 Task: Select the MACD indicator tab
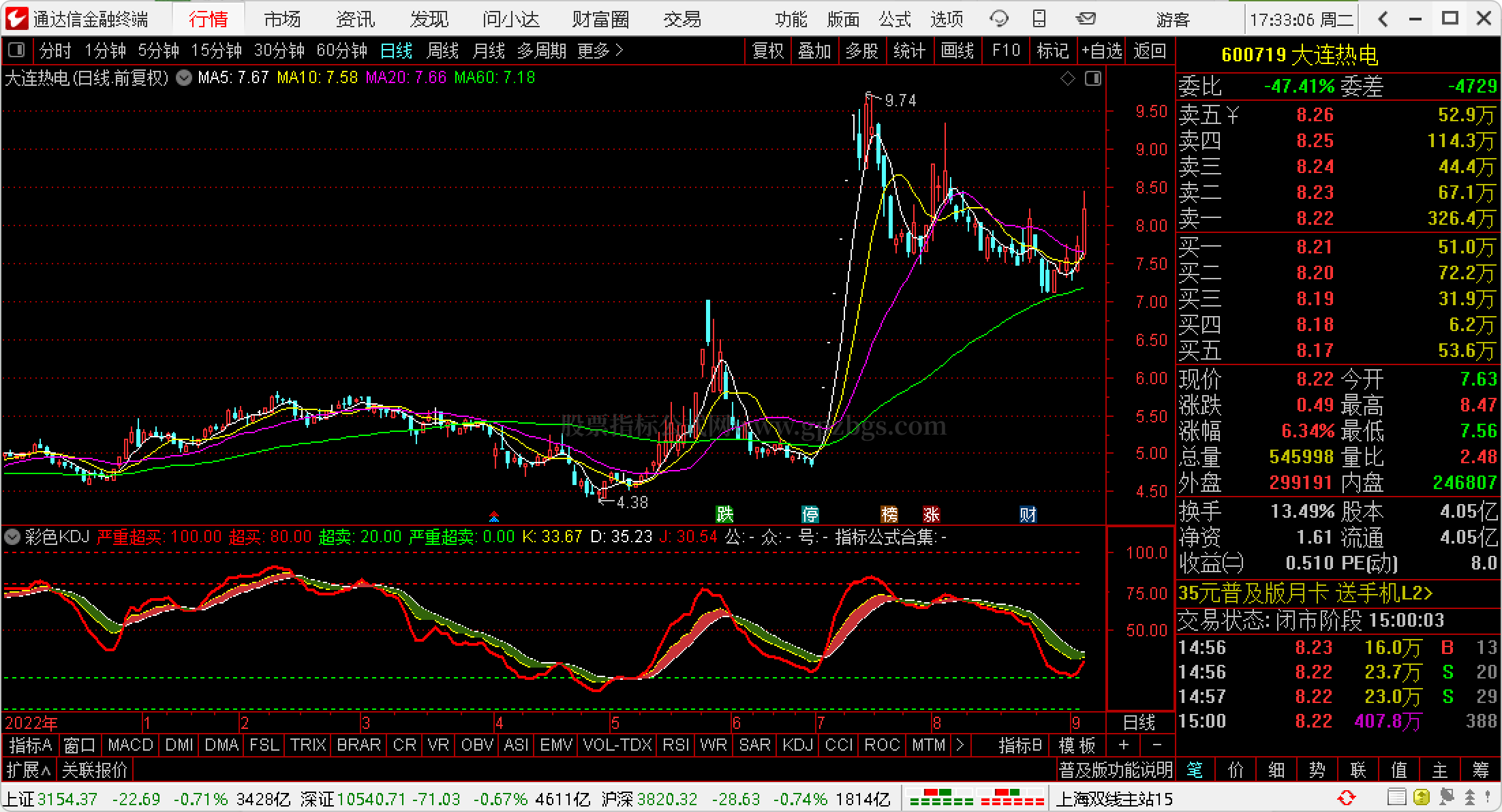click(130, 745)
